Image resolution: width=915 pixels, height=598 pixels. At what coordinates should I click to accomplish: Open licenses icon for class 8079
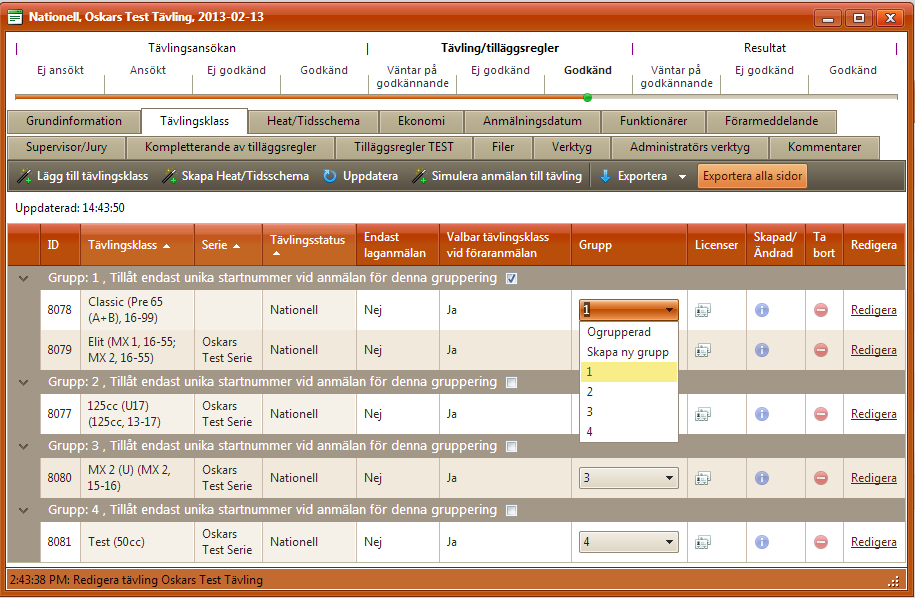[703, 350]
